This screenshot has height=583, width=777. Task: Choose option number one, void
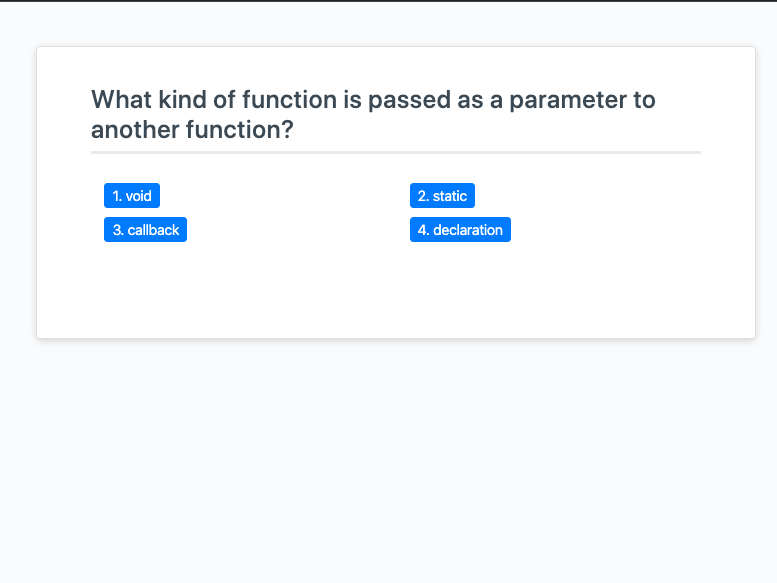132,196
